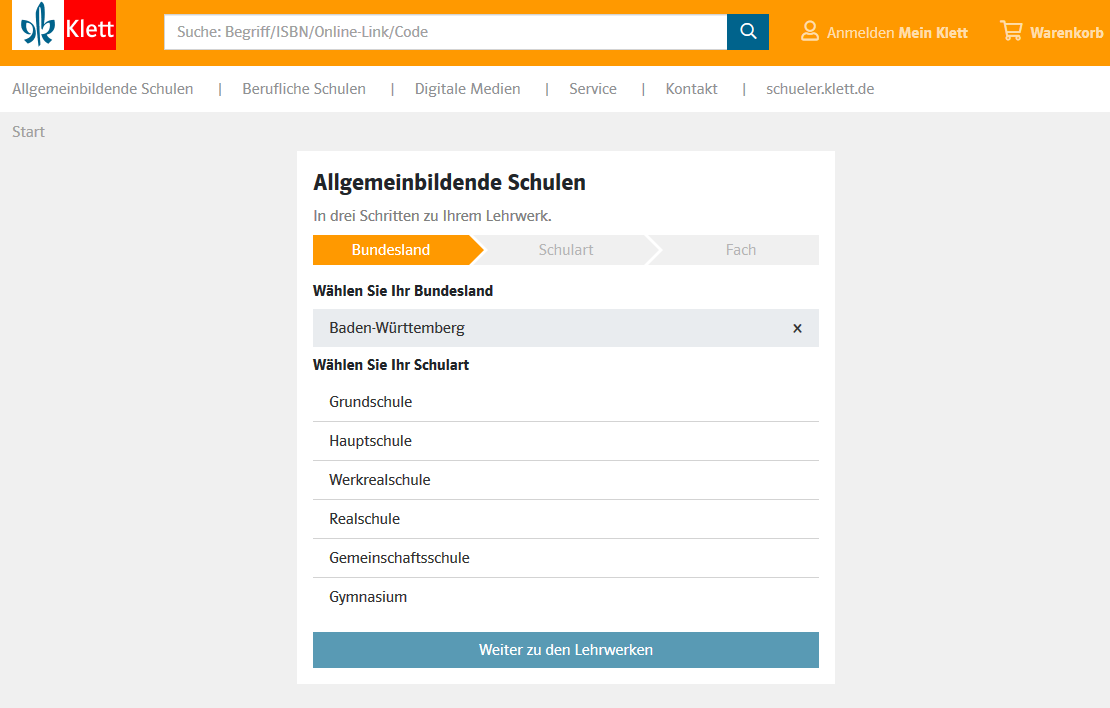The width and height of the screenshot is (1110, 708).
Task: Open the Service menu
Action: (593, 89)
